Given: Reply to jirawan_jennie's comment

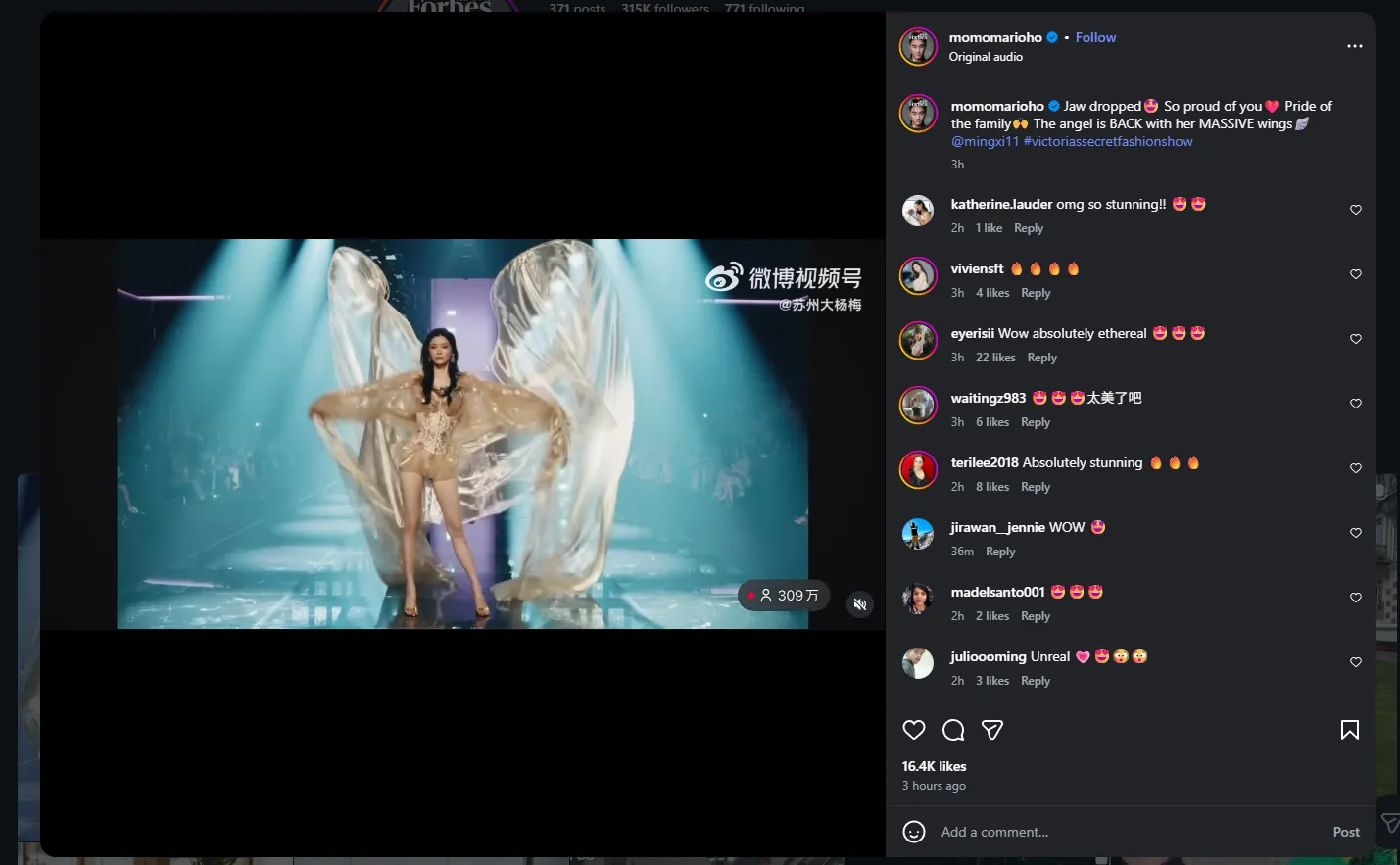Looking at the screenshot, I should coord(1000,552).
